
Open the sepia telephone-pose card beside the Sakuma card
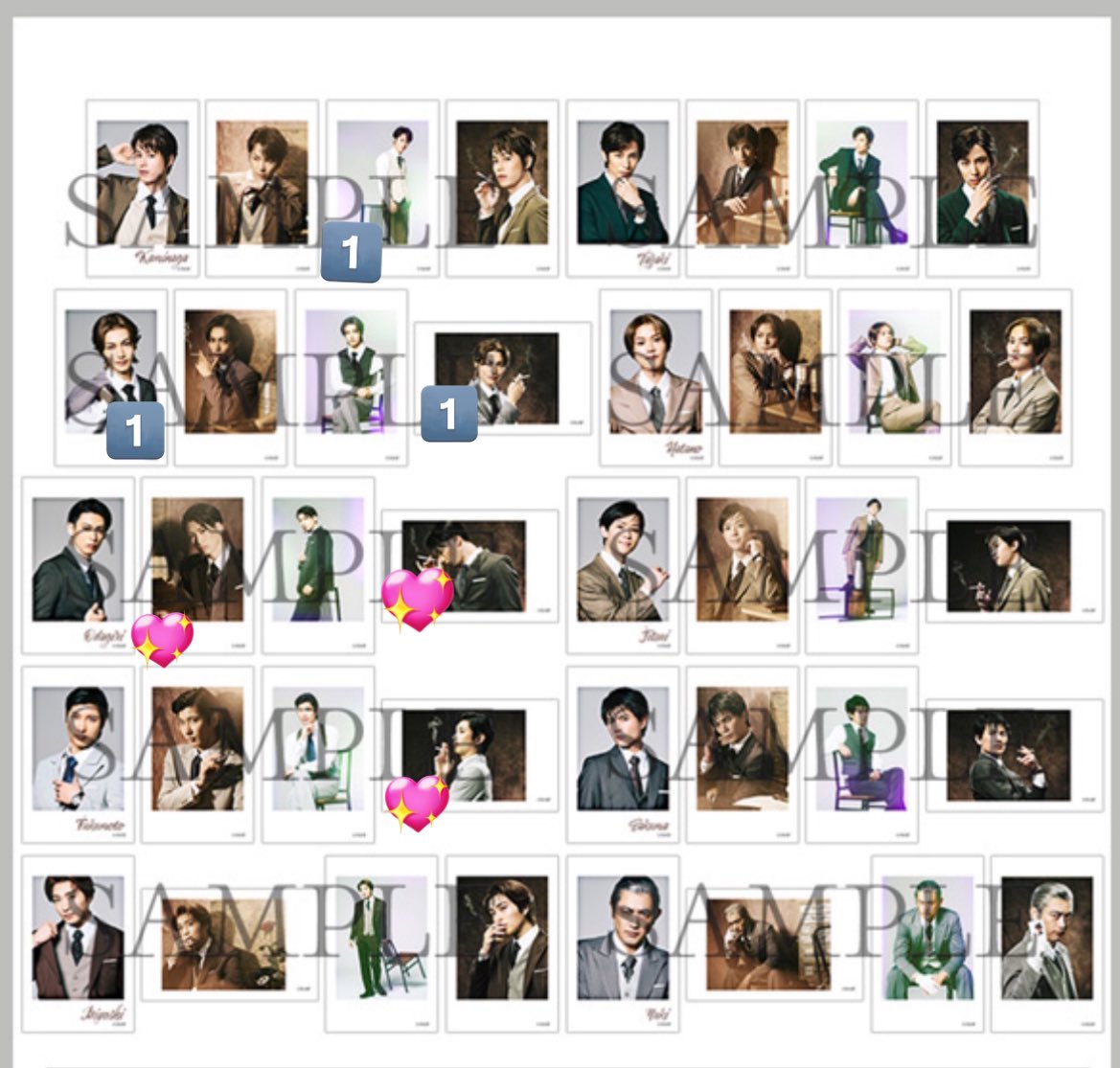click(743, 755)
